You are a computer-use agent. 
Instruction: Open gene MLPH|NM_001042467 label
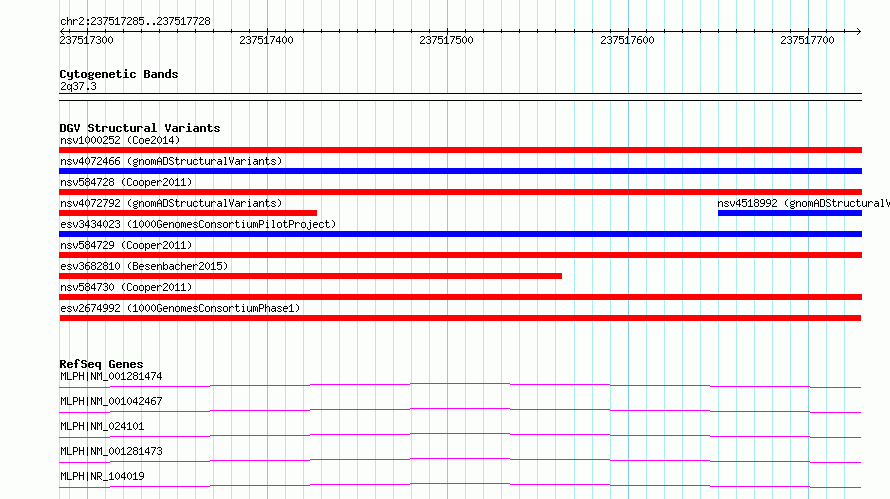coord(111,401)
